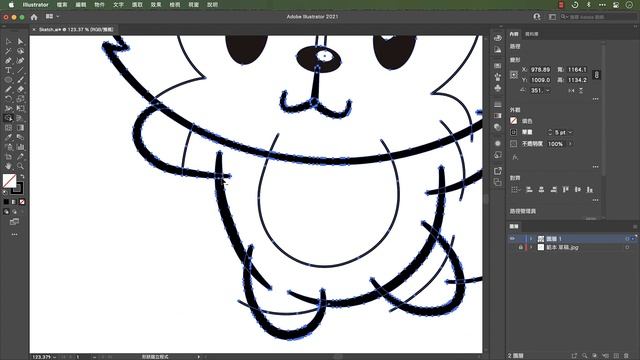640x360 pixels.
Task: Toggle constrain width and height proportions link
Action: coord(597,75)
